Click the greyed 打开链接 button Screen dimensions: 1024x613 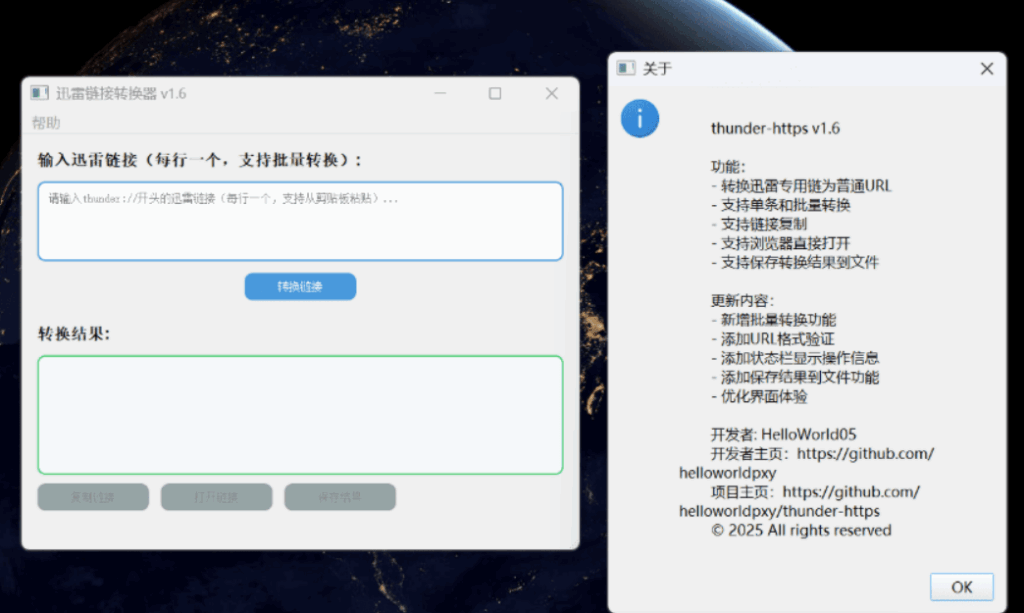[216, 497]
